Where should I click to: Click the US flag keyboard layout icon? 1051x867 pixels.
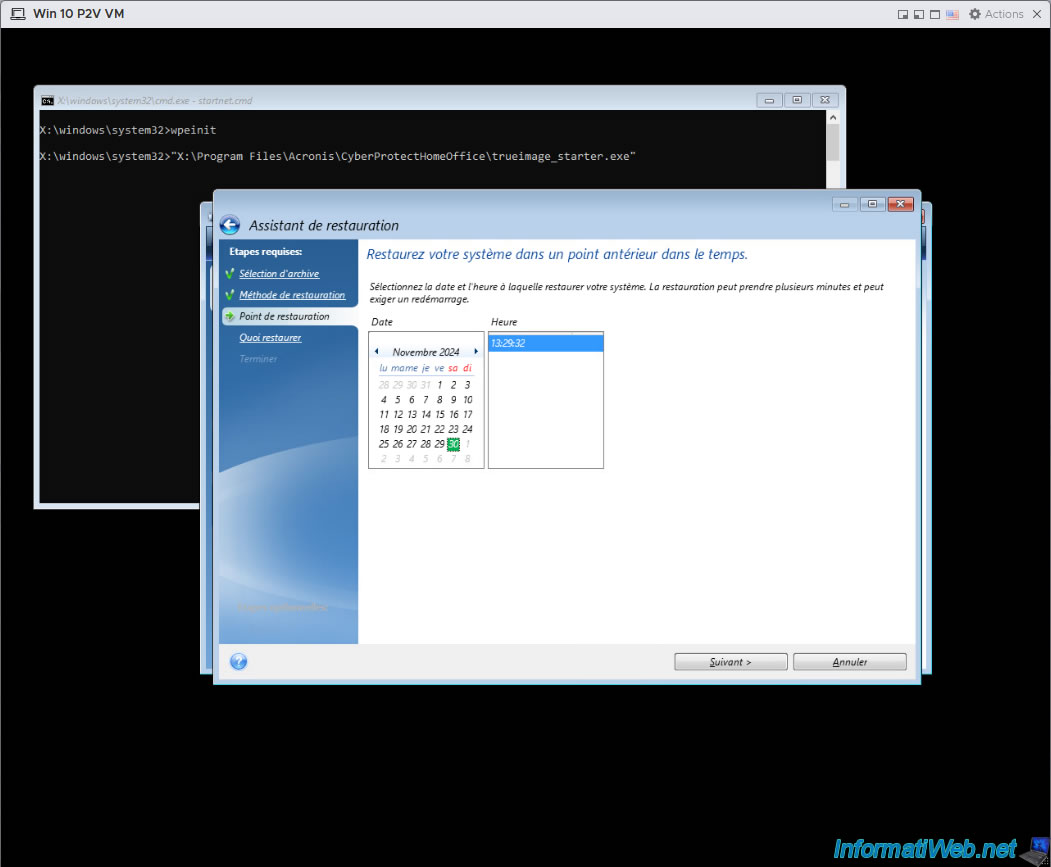[x=952, y=14]
